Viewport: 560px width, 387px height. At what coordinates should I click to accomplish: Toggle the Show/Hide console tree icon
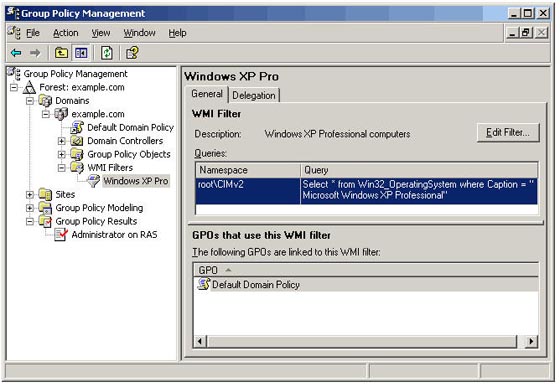(81, 53)
